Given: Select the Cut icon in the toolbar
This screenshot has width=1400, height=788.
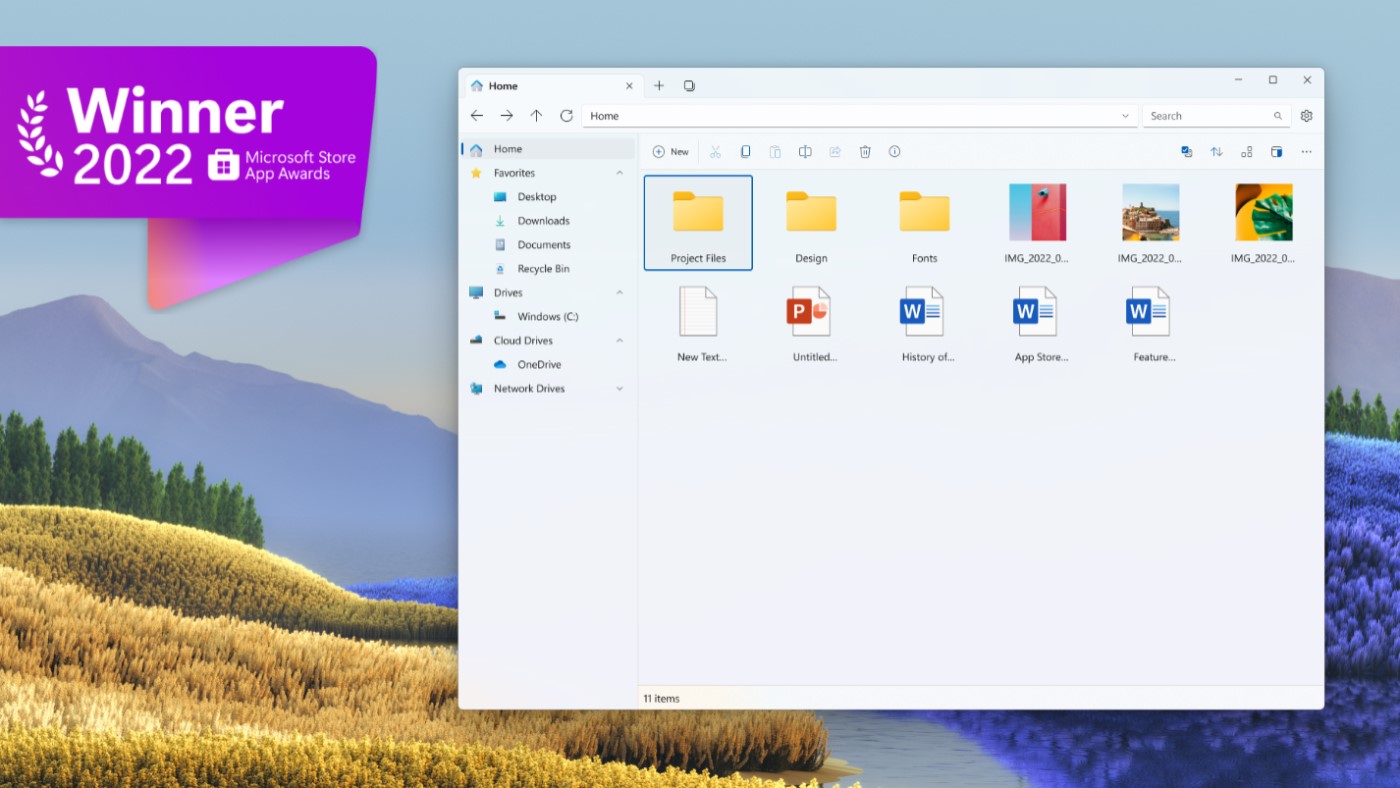Looking at the screenshot, I should (715, 151).
